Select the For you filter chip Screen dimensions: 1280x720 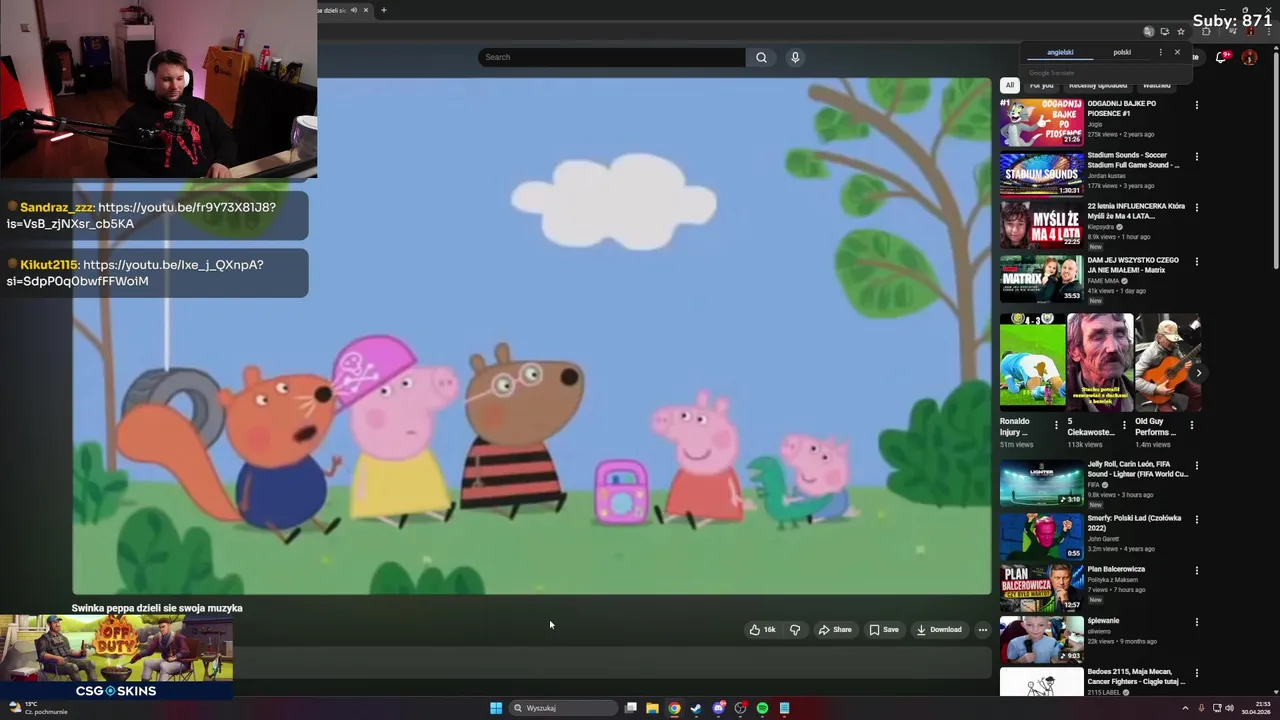[1041, 85]
